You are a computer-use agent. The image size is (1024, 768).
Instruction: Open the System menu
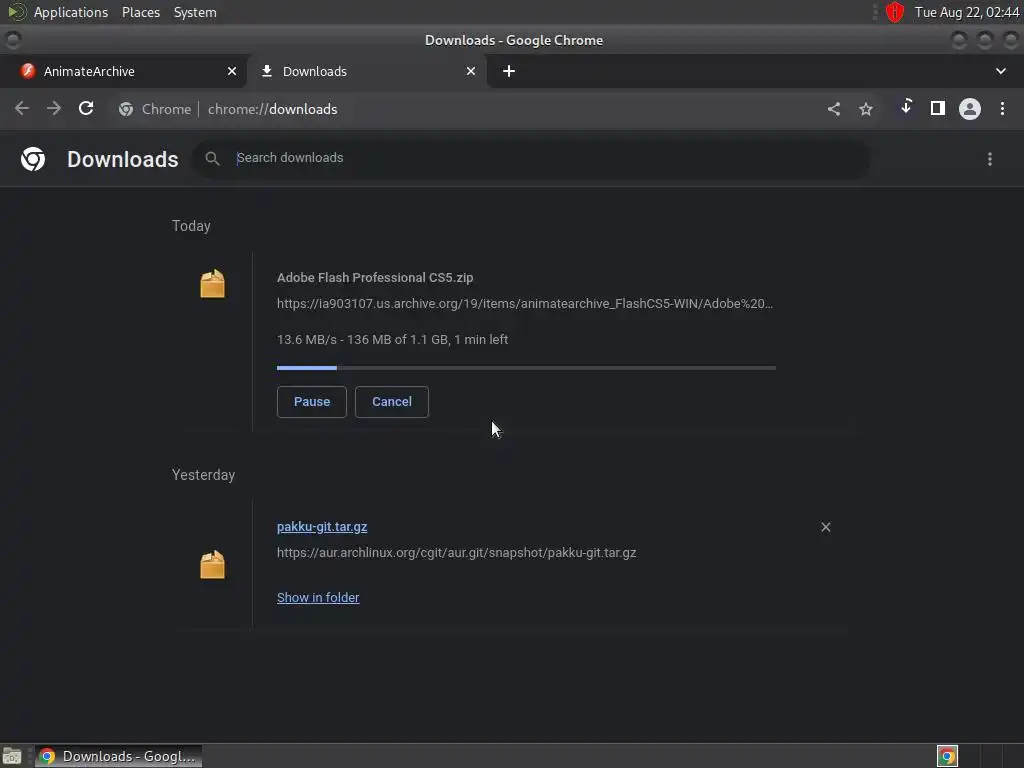195,12
